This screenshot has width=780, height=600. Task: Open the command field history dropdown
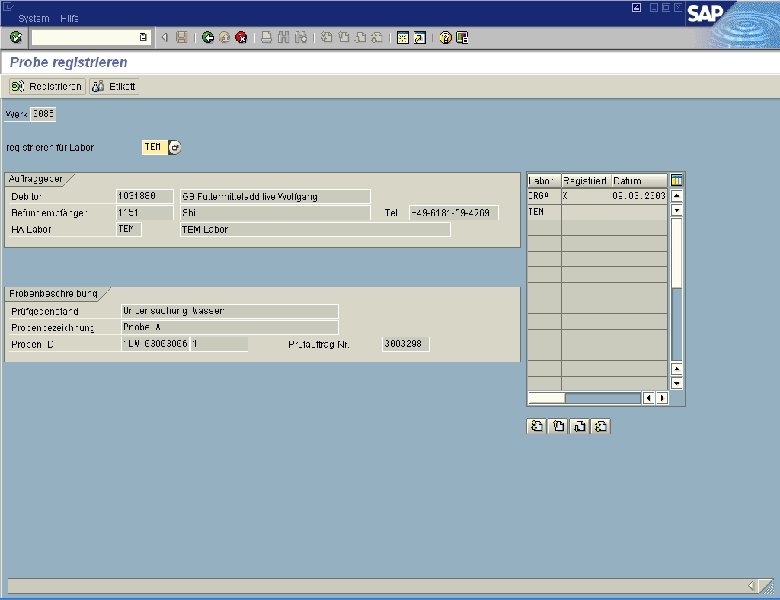click(143, 37)
